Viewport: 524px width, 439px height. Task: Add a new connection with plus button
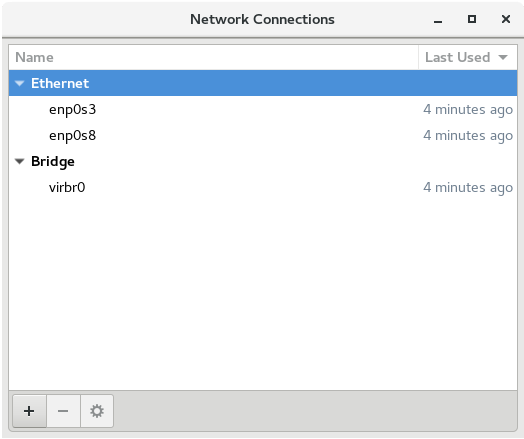29,411
